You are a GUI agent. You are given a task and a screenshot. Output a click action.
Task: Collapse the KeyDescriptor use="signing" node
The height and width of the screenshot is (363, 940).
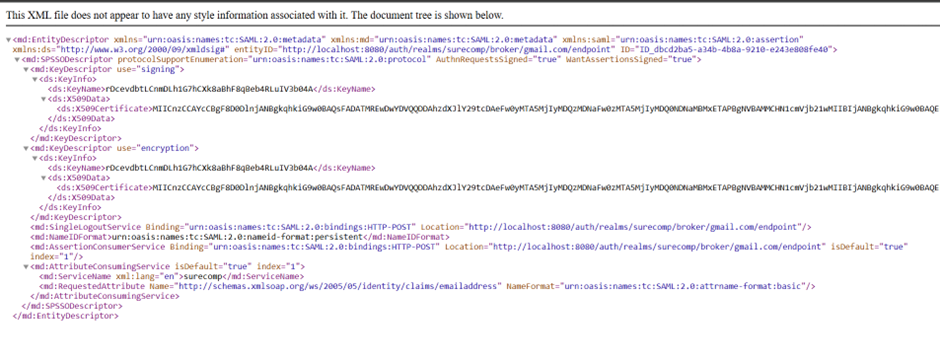(x=26, y=69)
